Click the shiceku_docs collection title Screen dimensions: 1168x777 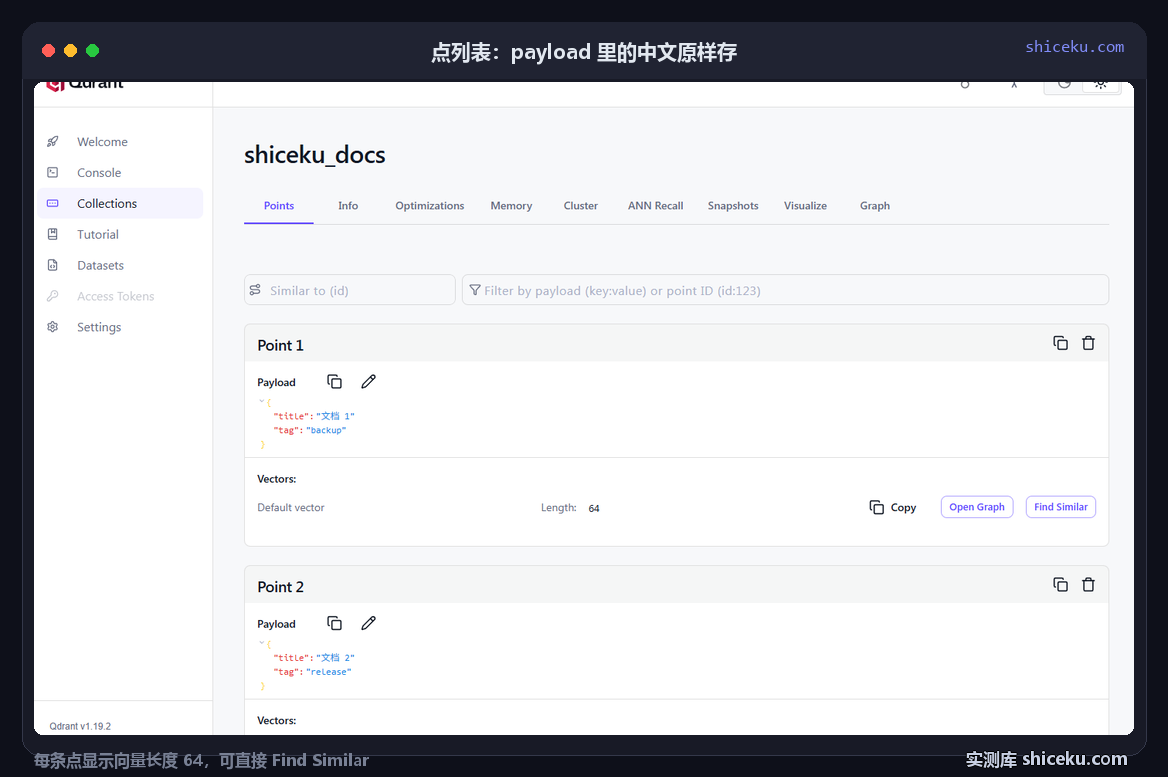[x=314, y=155]
